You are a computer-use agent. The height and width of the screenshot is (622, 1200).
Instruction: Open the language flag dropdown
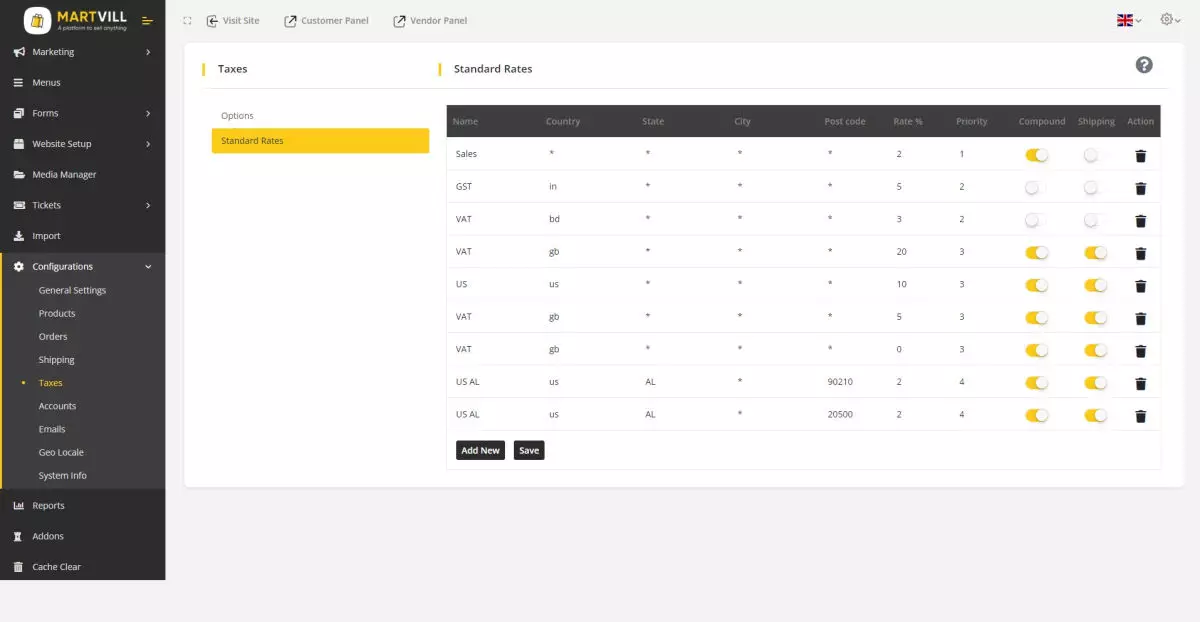tap(1129, 20)
